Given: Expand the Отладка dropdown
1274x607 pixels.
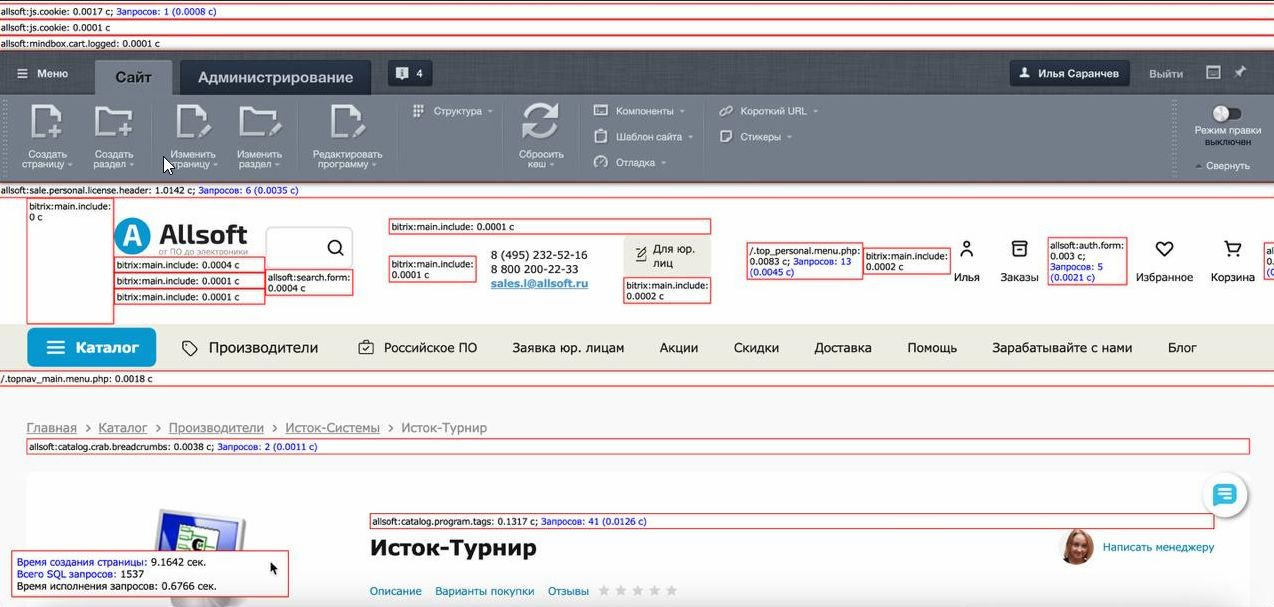Looking at the screenshot, I should (x=630, y=162).
